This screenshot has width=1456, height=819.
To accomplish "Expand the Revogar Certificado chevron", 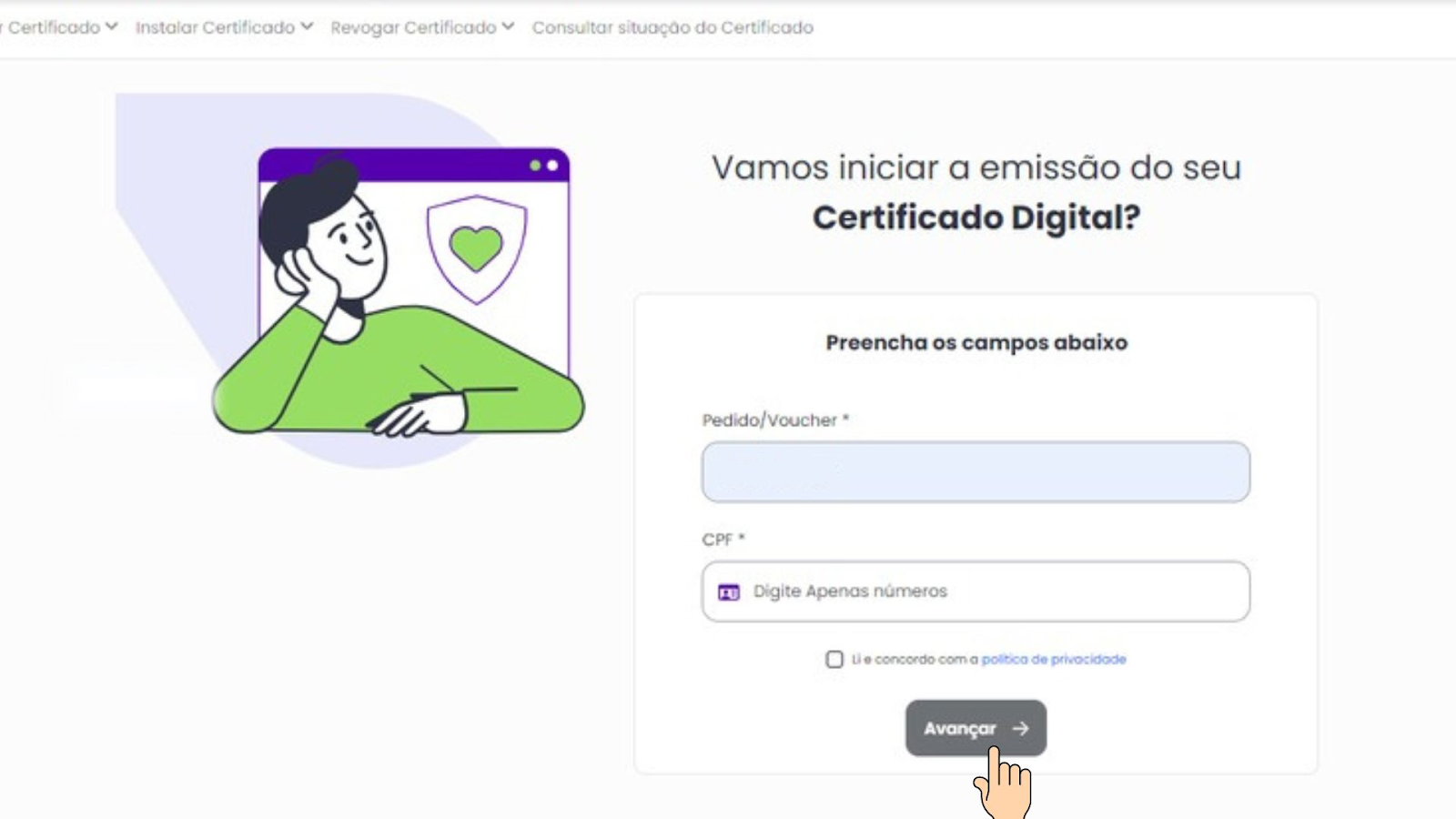I will [x=508, y=26].
